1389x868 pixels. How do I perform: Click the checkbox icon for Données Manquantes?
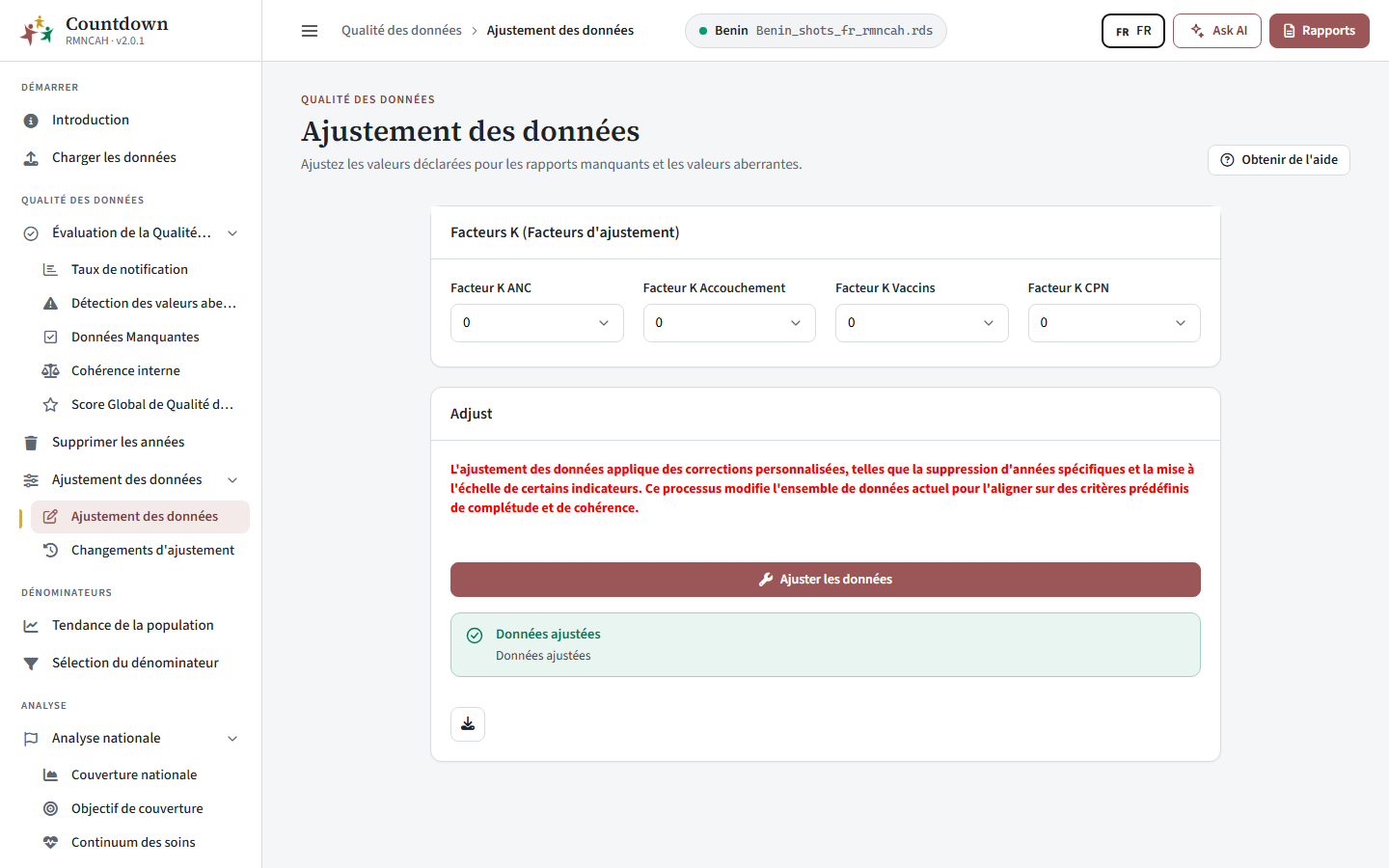coord(50,338)
